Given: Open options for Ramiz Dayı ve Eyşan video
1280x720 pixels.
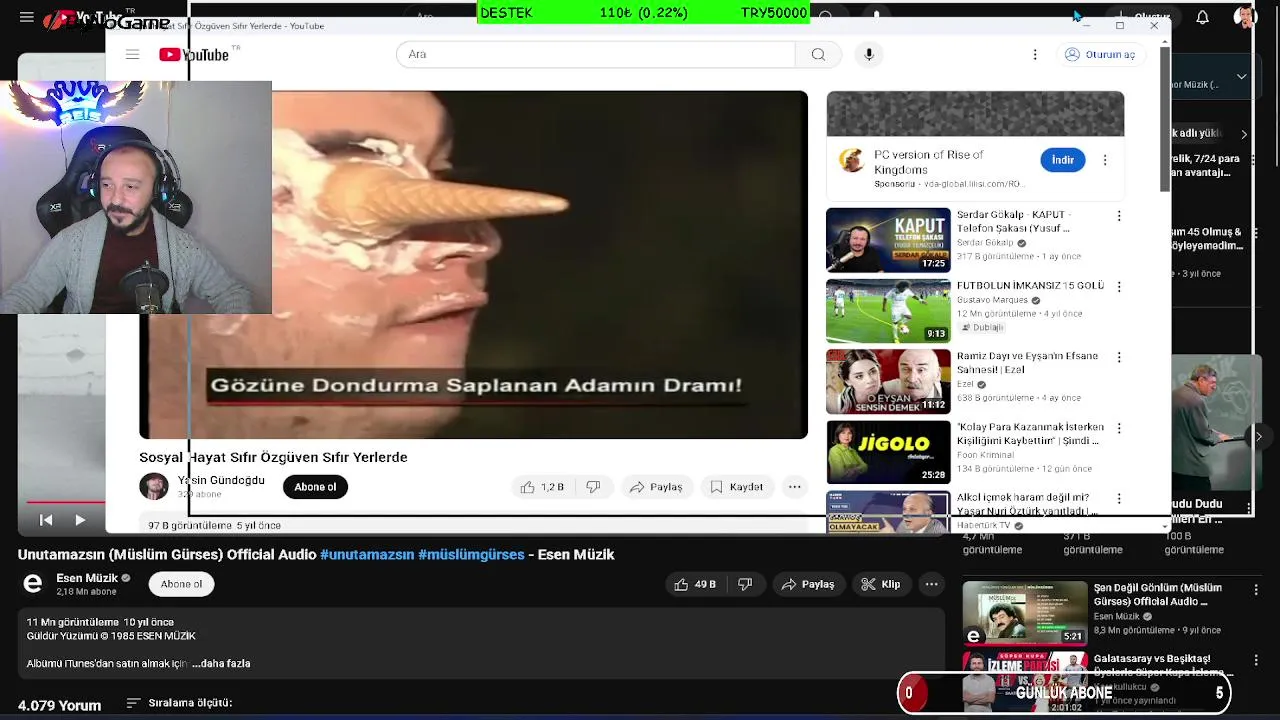Looking at the screenshot, I should coord(1119,357).
